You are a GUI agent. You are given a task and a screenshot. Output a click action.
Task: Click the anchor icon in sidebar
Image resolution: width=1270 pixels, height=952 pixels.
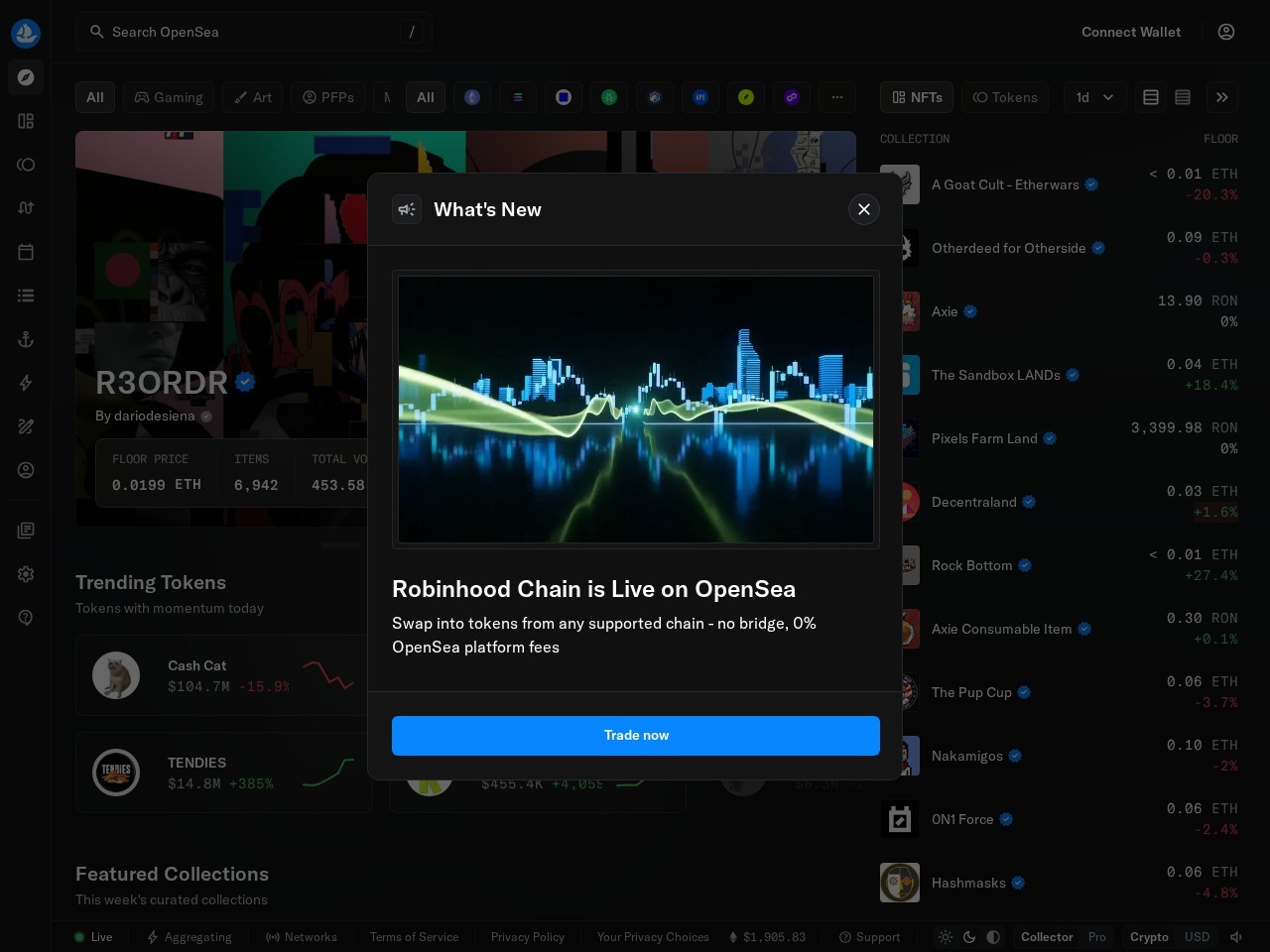(26, 339)
